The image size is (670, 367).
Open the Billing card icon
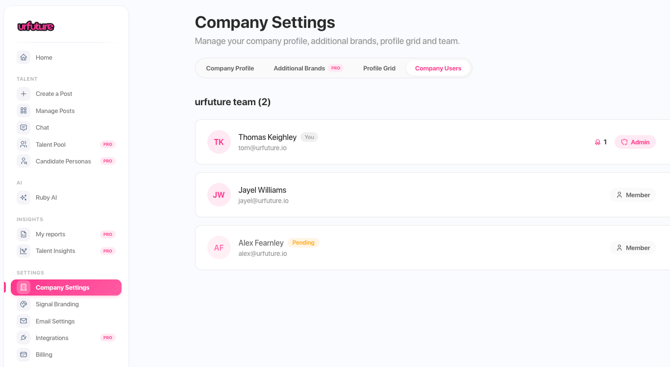24,355
